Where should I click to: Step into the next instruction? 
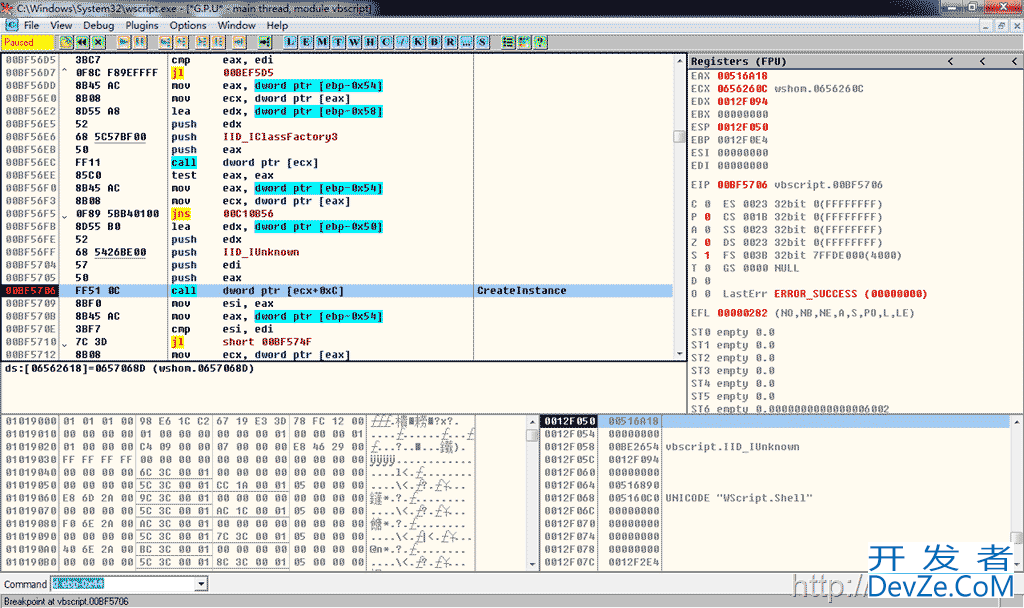[x=165, y=42]
